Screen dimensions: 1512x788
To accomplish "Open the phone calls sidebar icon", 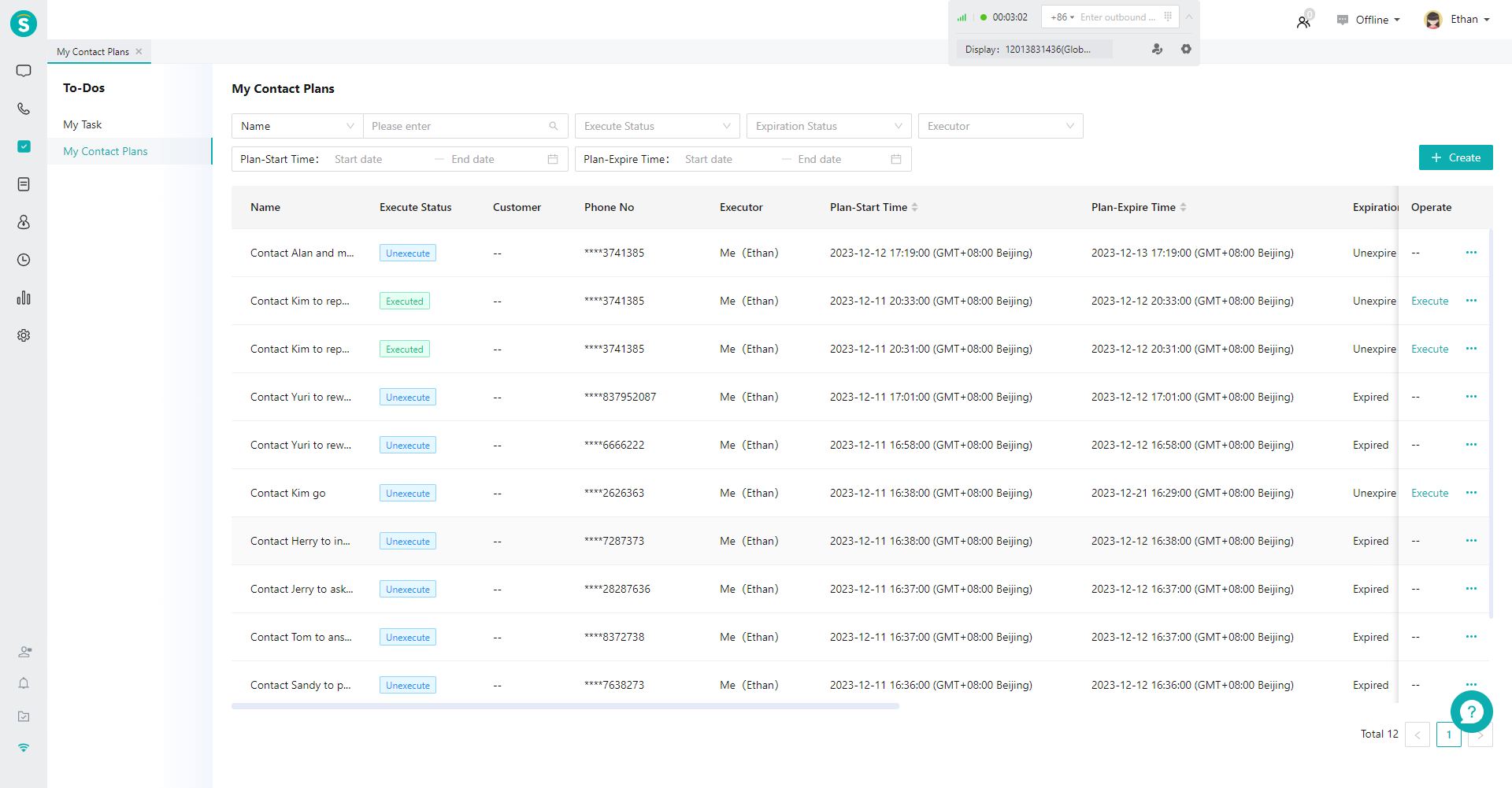I will pos(24,109).
